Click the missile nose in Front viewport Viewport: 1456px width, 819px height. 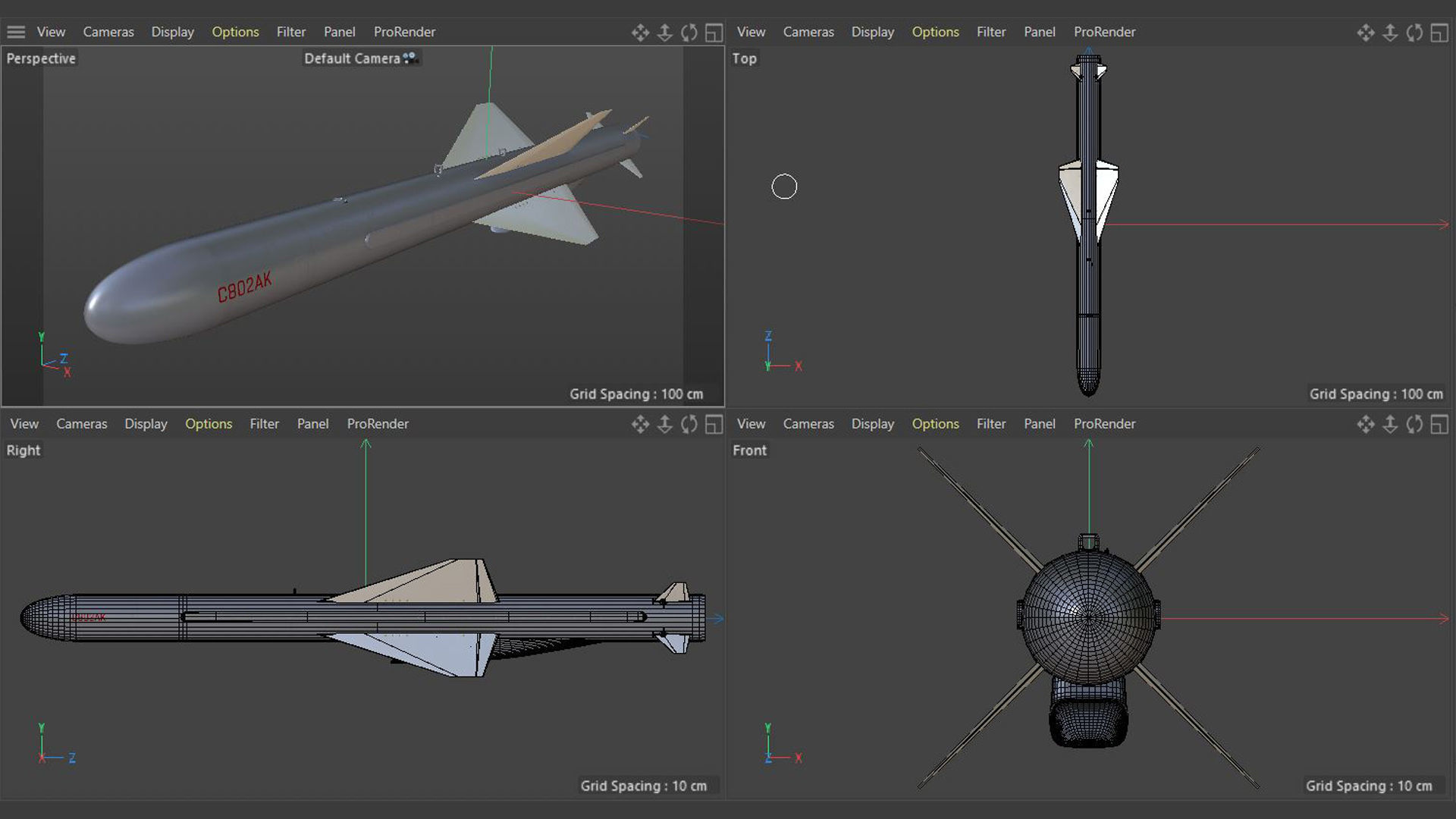[x=1088, y=618]
